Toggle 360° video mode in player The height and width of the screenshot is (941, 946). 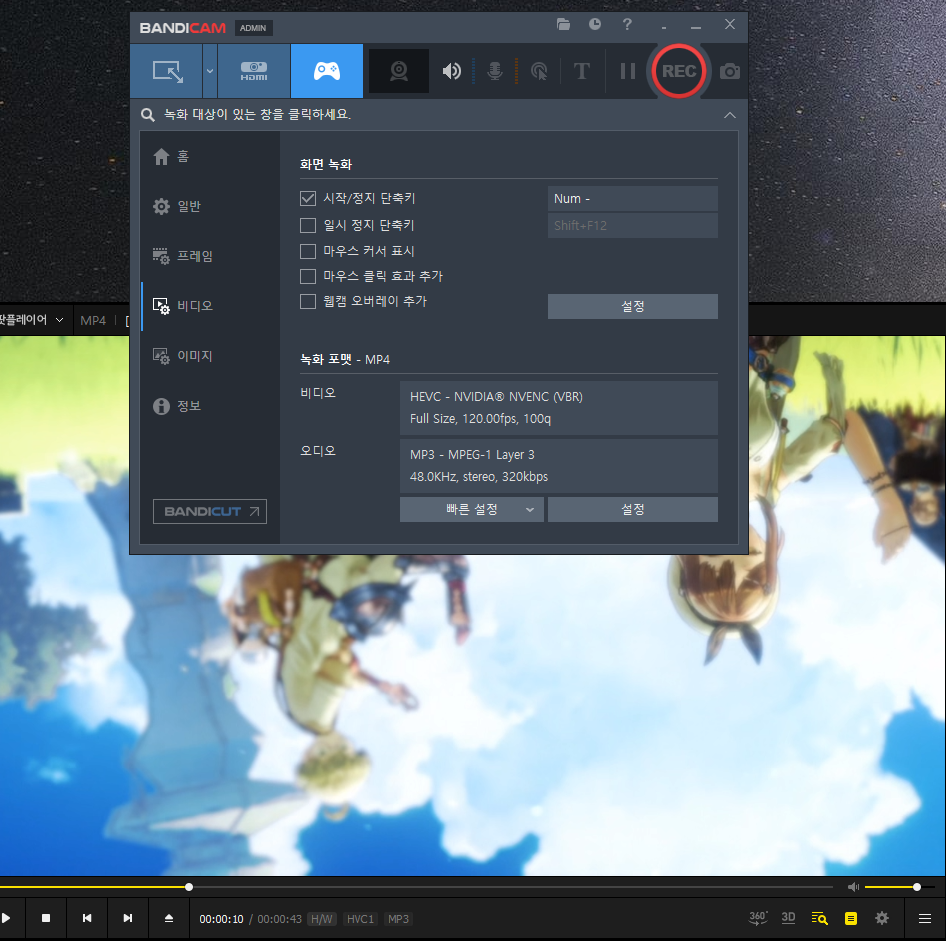(758, 918)
